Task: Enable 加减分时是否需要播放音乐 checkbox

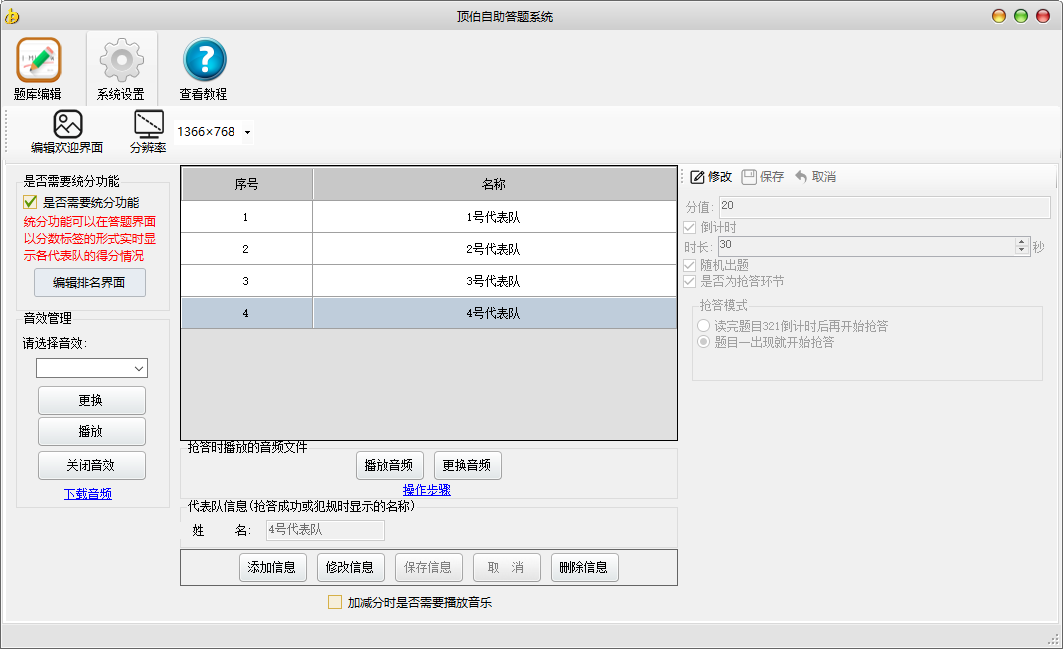Action: pyautogui.click(x=335, y=602)
